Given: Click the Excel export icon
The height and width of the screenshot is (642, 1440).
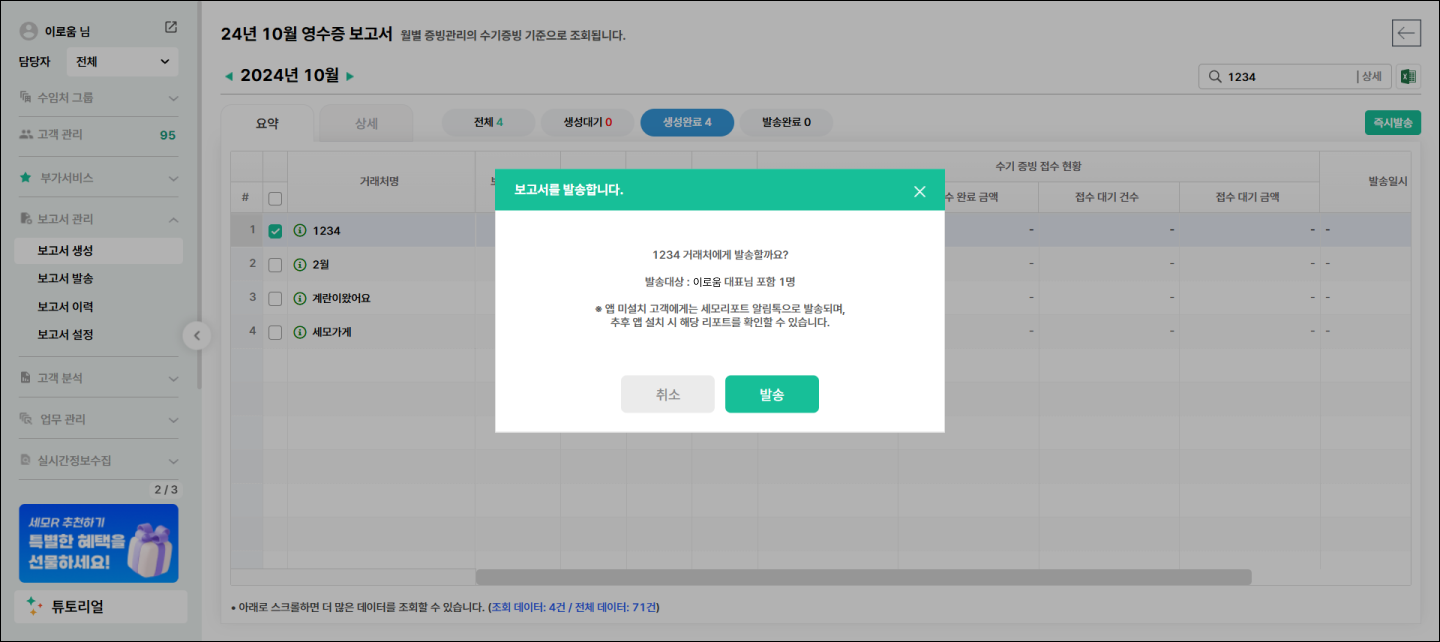Looking at the screenshot, I should pos(1408,77).
